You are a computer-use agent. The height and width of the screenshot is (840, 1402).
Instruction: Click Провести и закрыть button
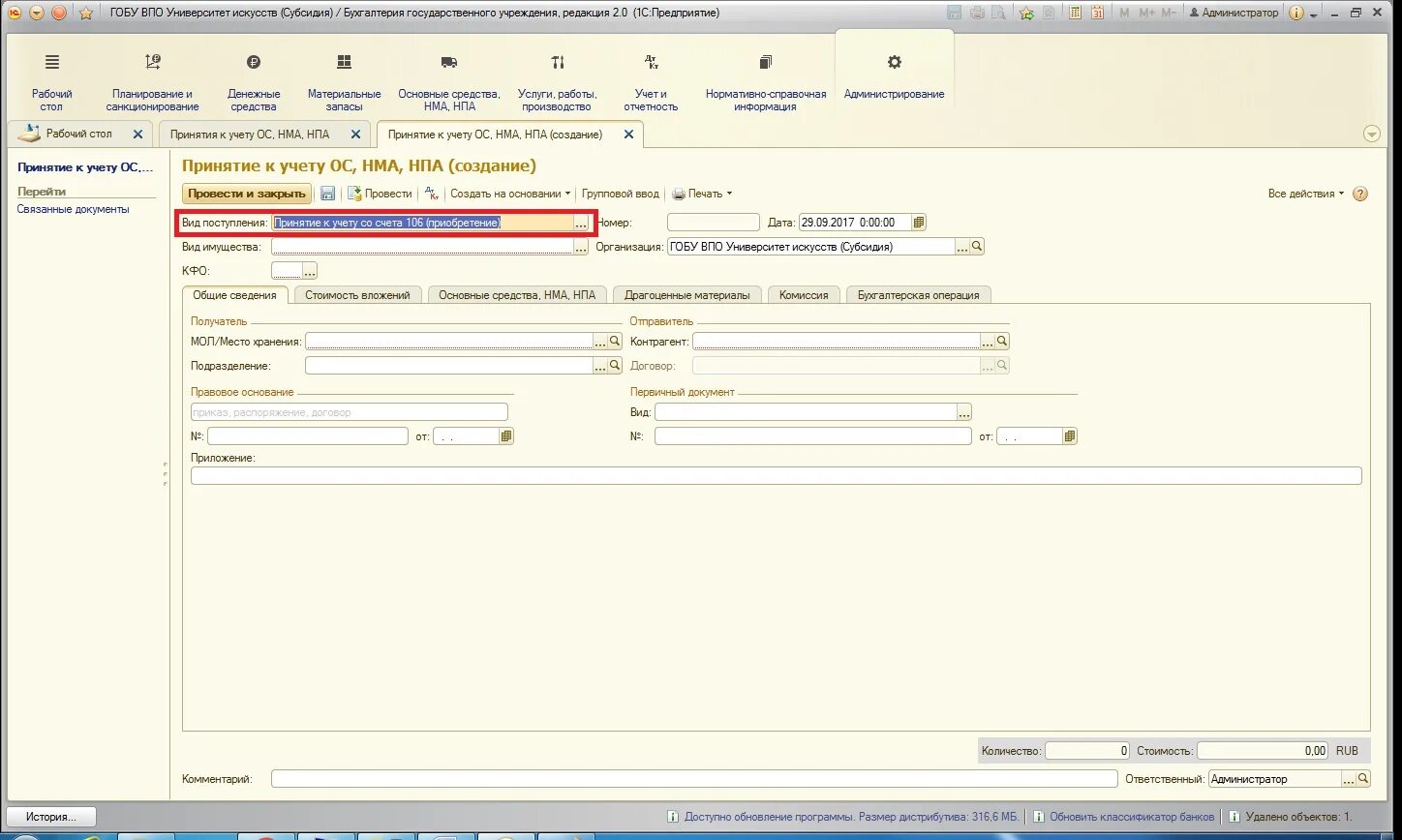coord(247,194)
